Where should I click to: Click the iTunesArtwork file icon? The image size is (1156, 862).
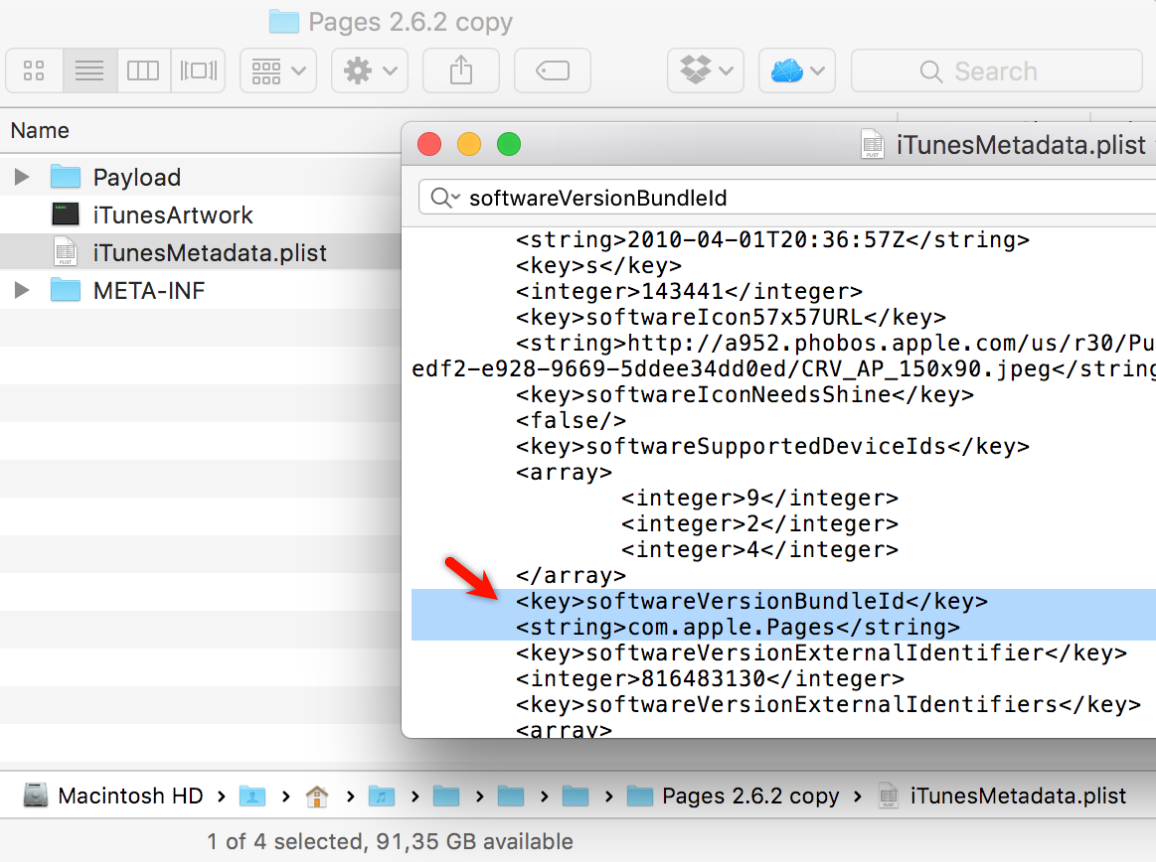66,215
